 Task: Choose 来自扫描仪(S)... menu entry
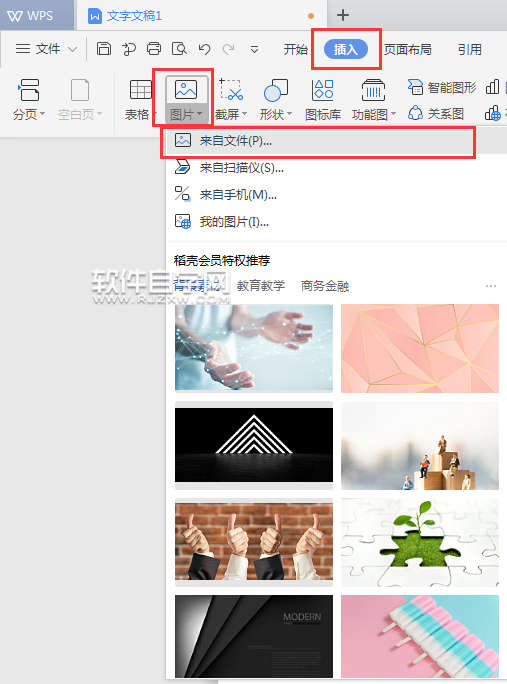[x=336, y=168]
